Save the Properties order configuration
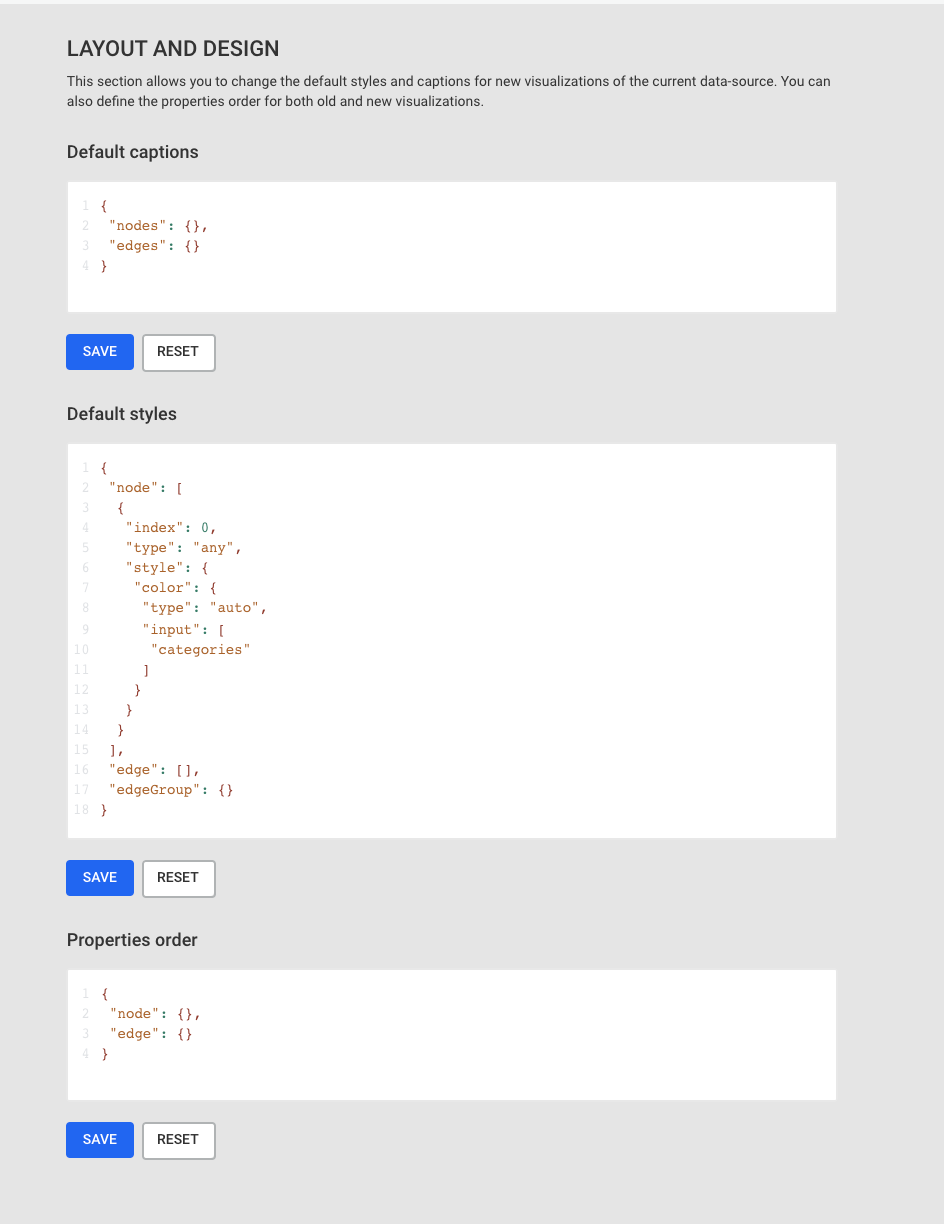 pos(100,1140)
